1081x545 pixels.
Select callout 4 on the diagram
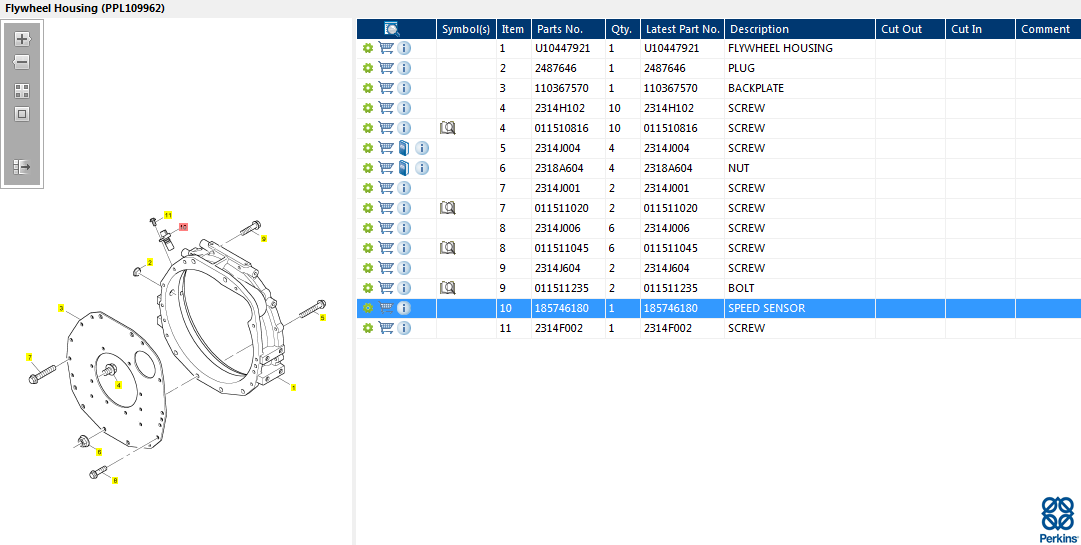119,385
